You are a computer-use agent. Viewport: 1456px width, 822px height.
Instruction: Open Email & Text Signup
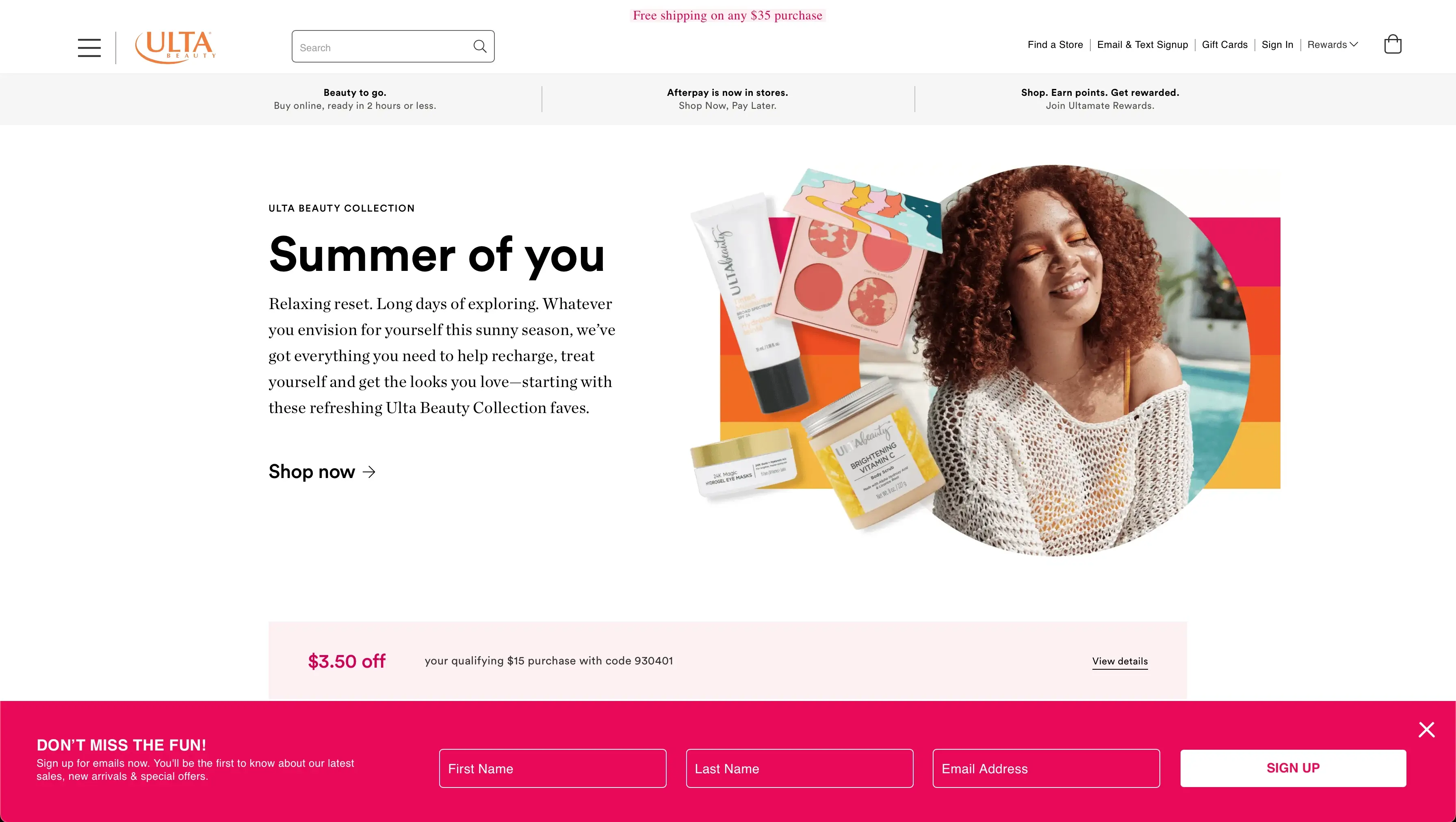point(1142,45)
